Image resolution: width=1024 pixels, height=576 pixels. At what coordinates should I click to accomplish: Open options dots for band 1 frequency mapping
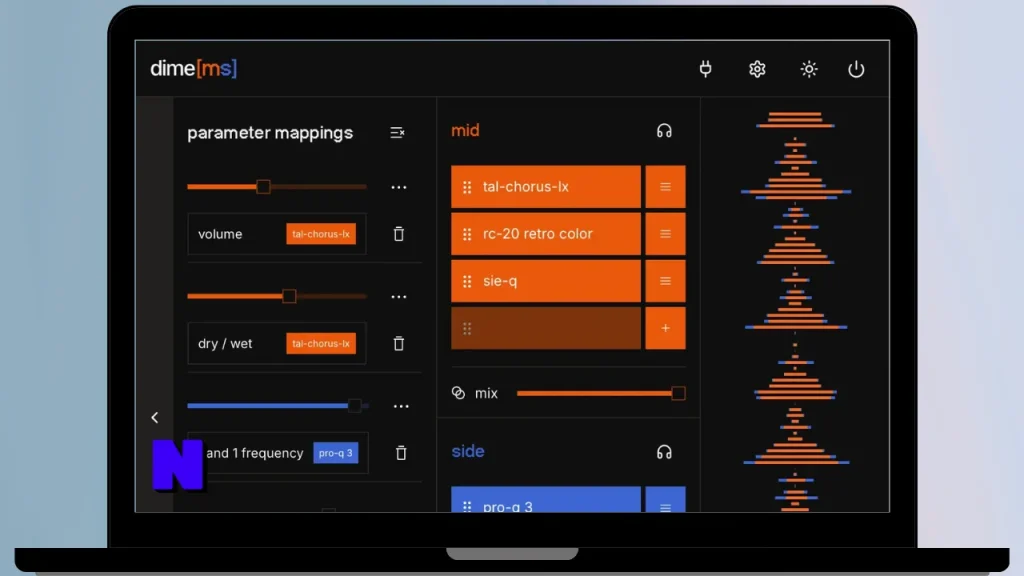401,406
